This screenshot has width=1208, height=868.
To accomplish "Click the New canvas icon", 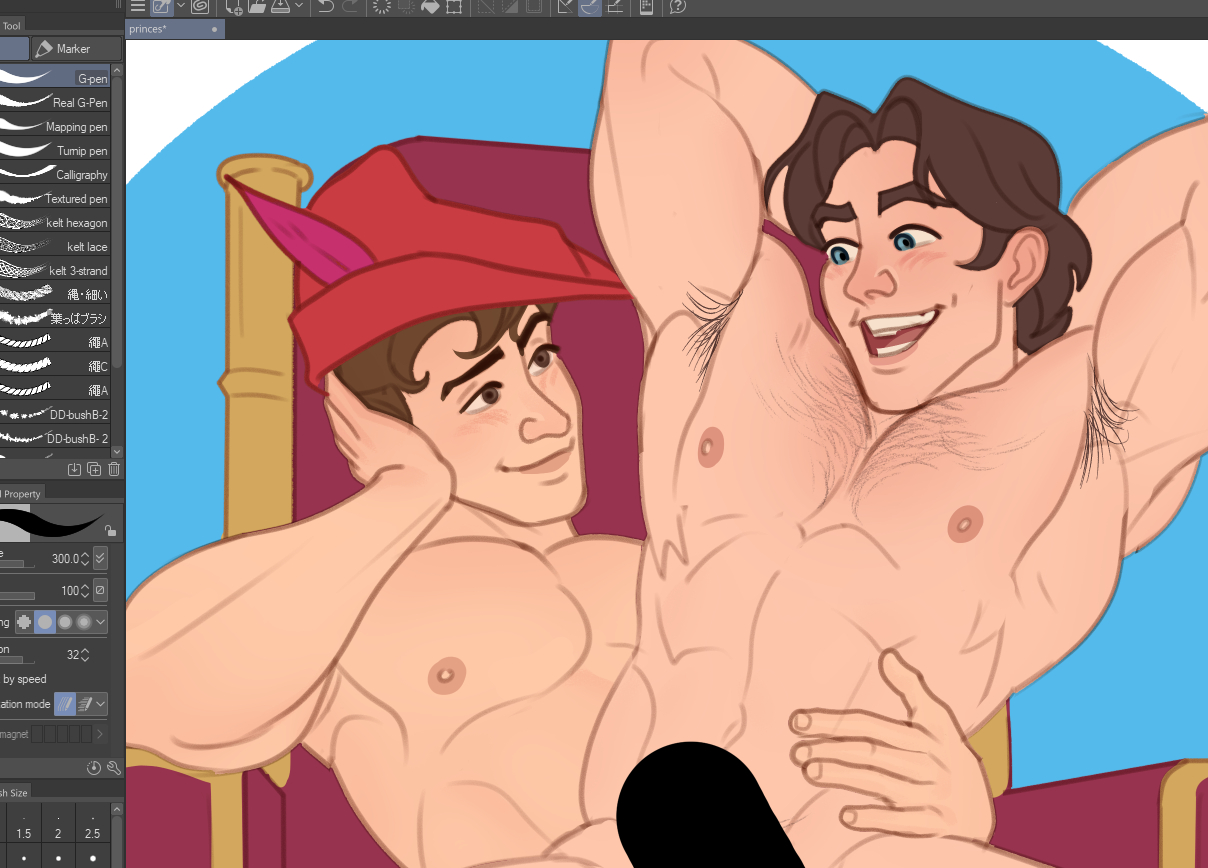I will pos(234,8).
